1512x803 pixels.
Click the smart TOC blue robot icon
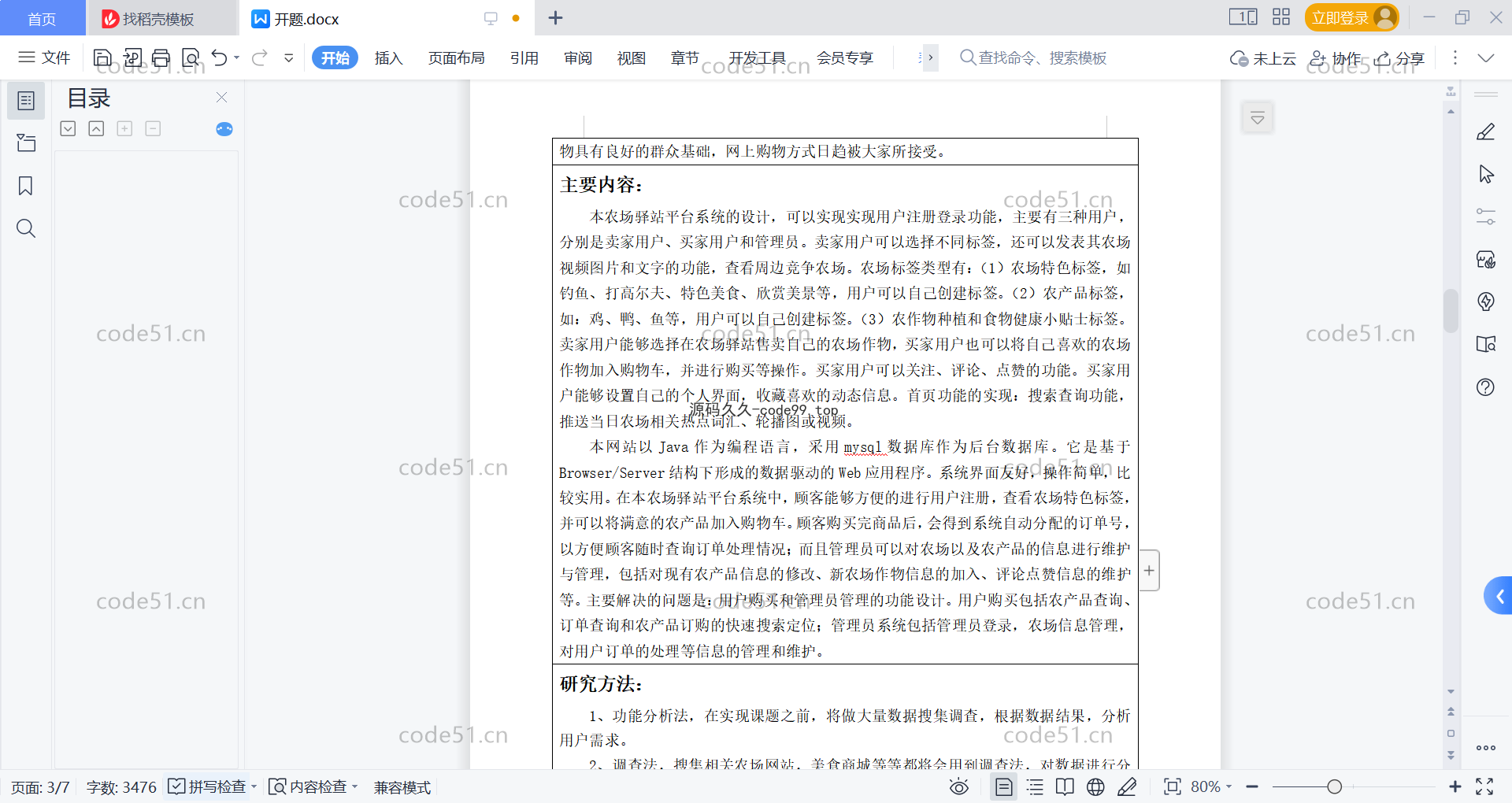point(224,129)
